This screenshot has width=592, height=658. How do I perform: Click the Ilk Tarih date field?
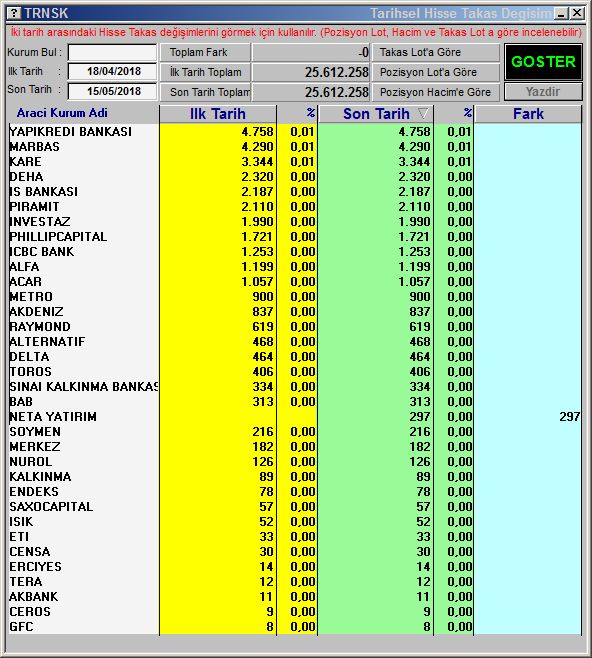point(112,71)
